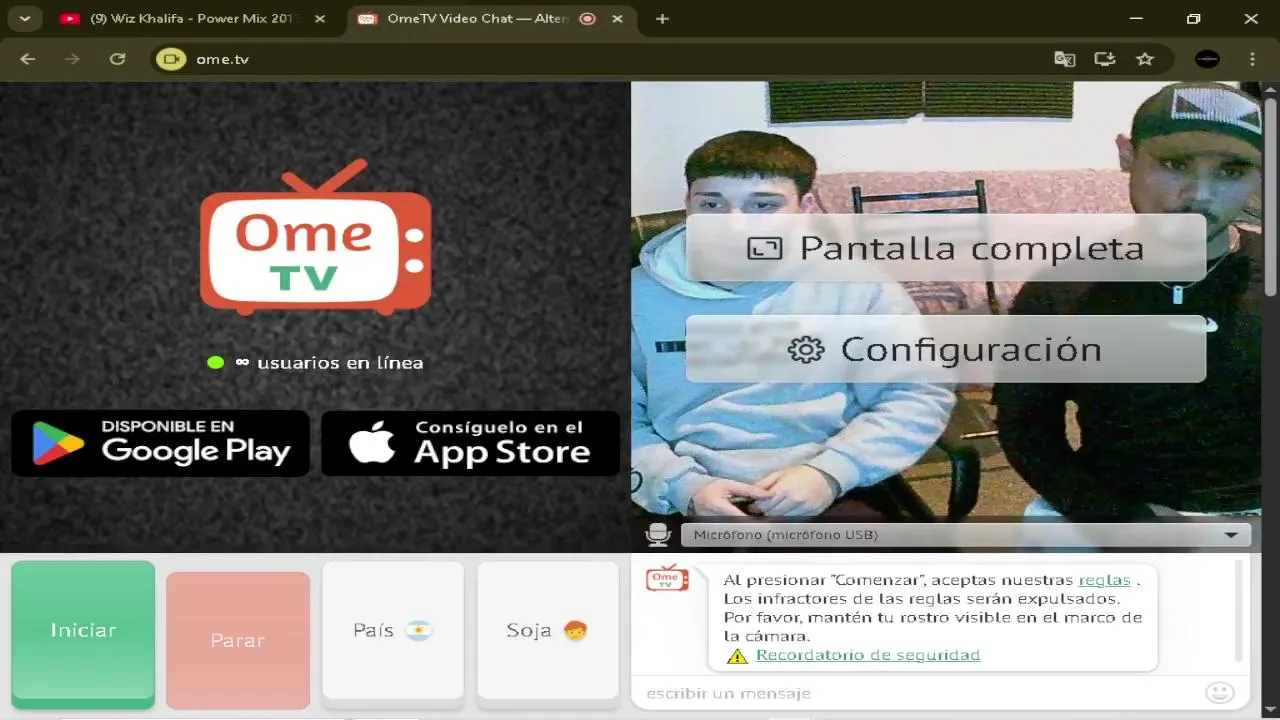Image resolution: width=1280 pixels, height=720 pixels.
Task: Open the Configuración settings button
Action: coord(946,349)
